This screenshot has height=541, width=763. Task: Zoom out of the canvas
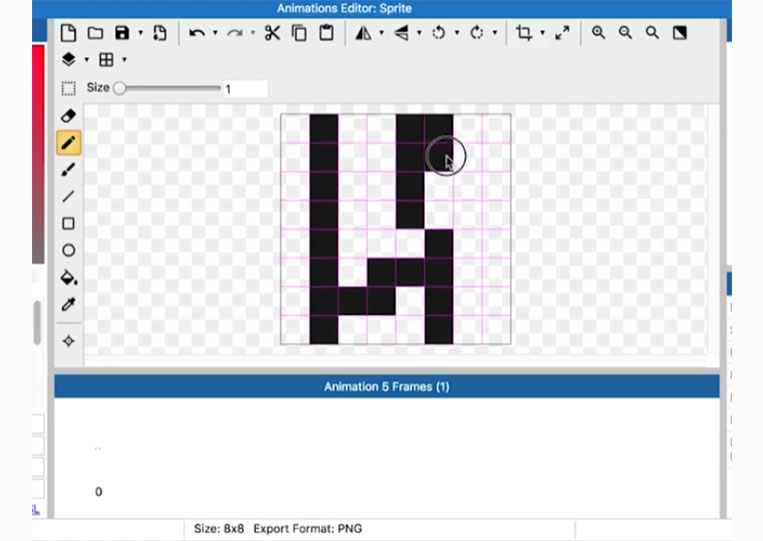pos(625,33)
